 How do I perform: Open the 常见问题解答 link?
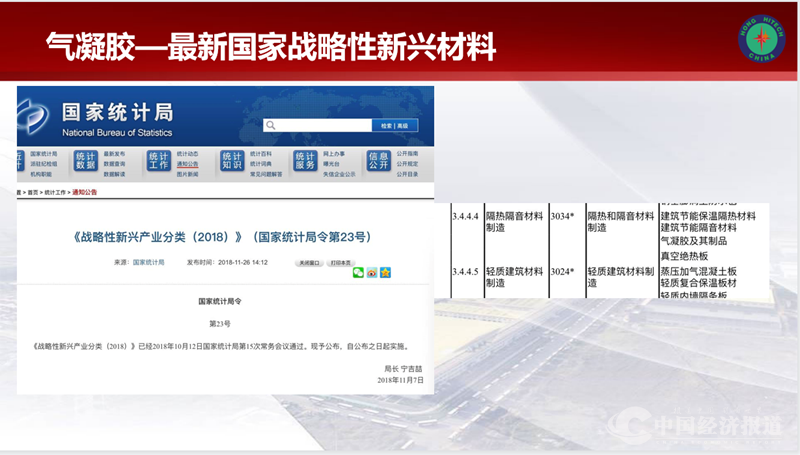pos(266,174)
